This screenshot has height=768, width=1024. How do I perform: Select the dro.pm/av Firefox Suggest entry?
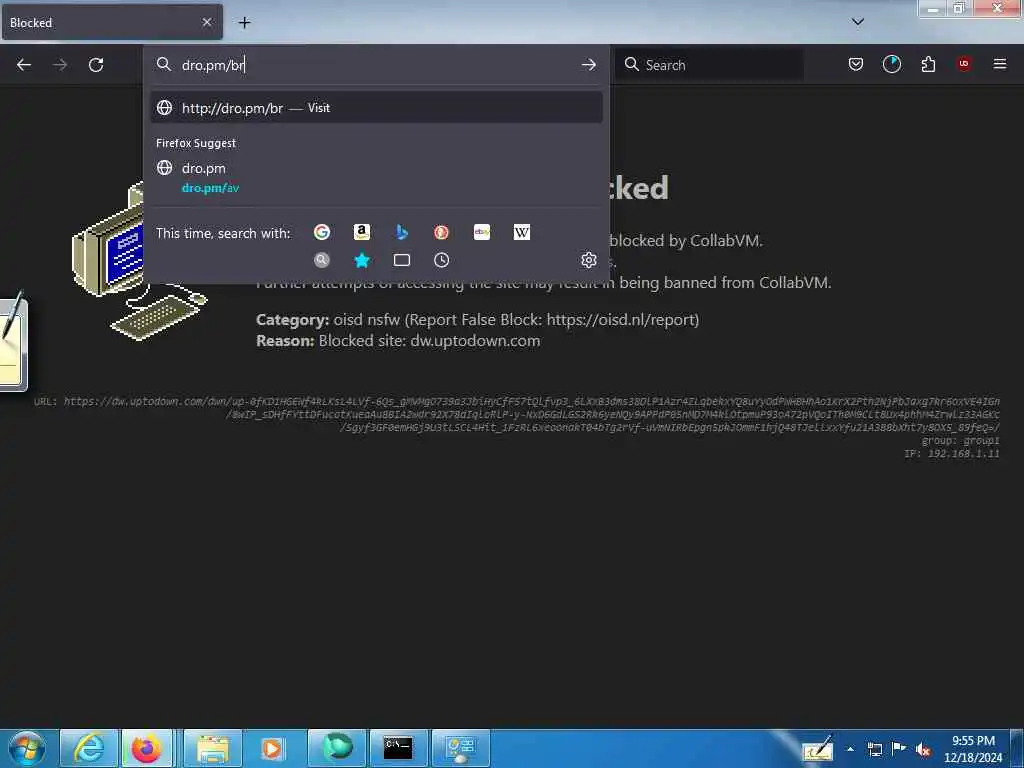coord(376,177)
